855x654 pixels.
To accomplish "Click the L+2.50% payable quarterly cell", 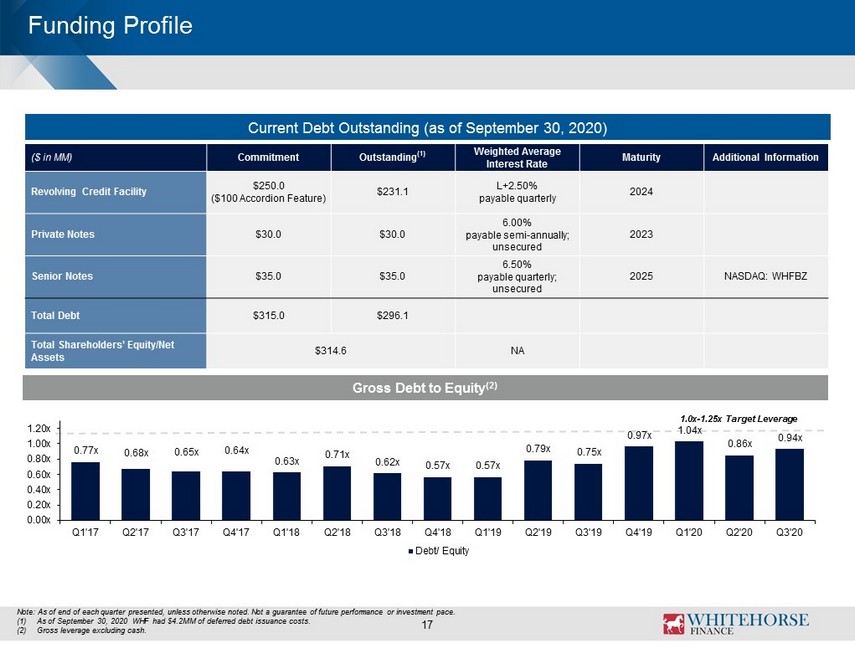I will [517, 192].
